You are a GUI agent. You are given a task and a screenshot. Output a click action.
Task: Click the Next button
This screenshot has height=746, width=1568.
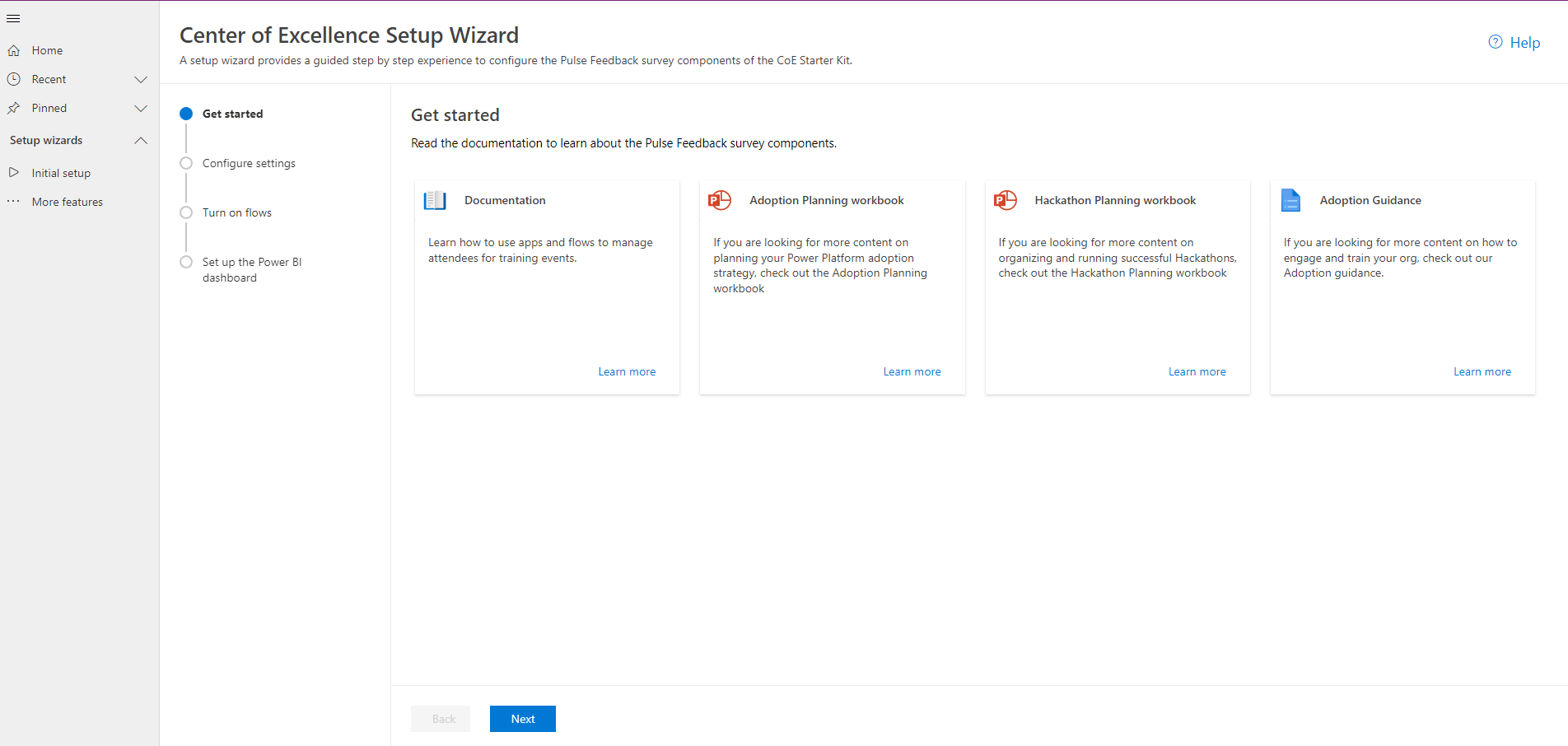(x=522, y=718)
